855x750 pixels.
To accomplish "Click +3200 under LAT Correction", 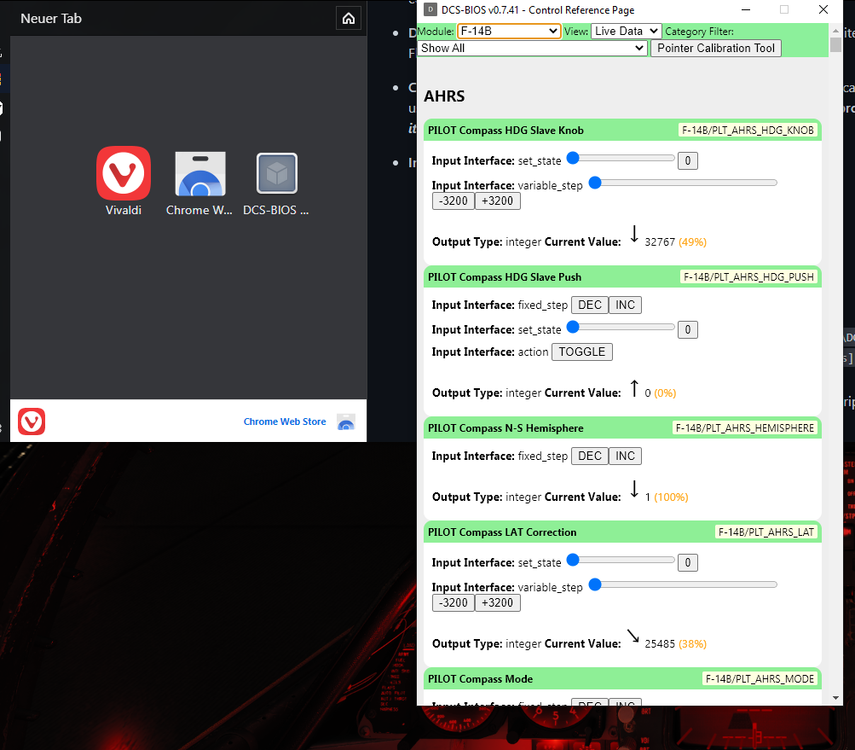I will 497,603.
